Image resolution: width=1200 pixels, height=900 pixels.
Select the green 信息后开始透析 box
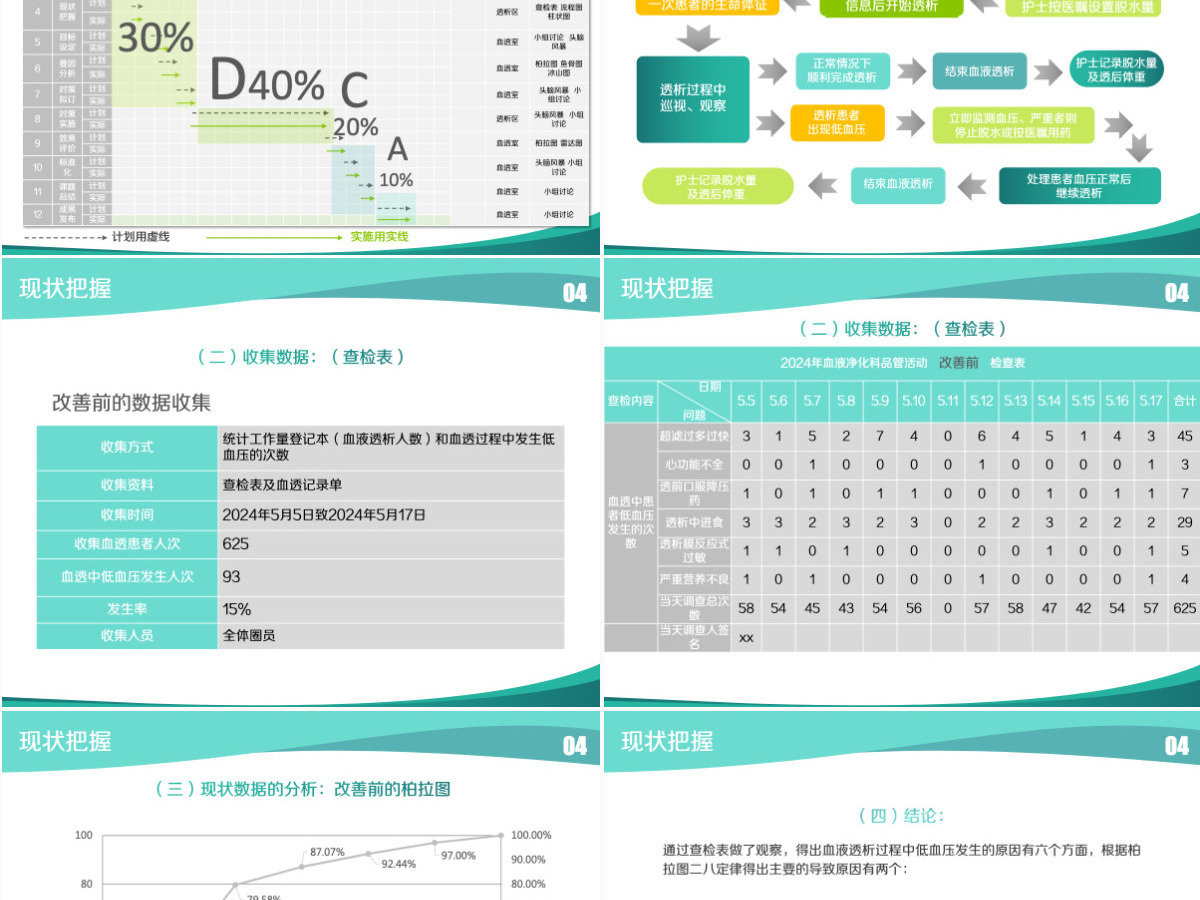point(892,7)
